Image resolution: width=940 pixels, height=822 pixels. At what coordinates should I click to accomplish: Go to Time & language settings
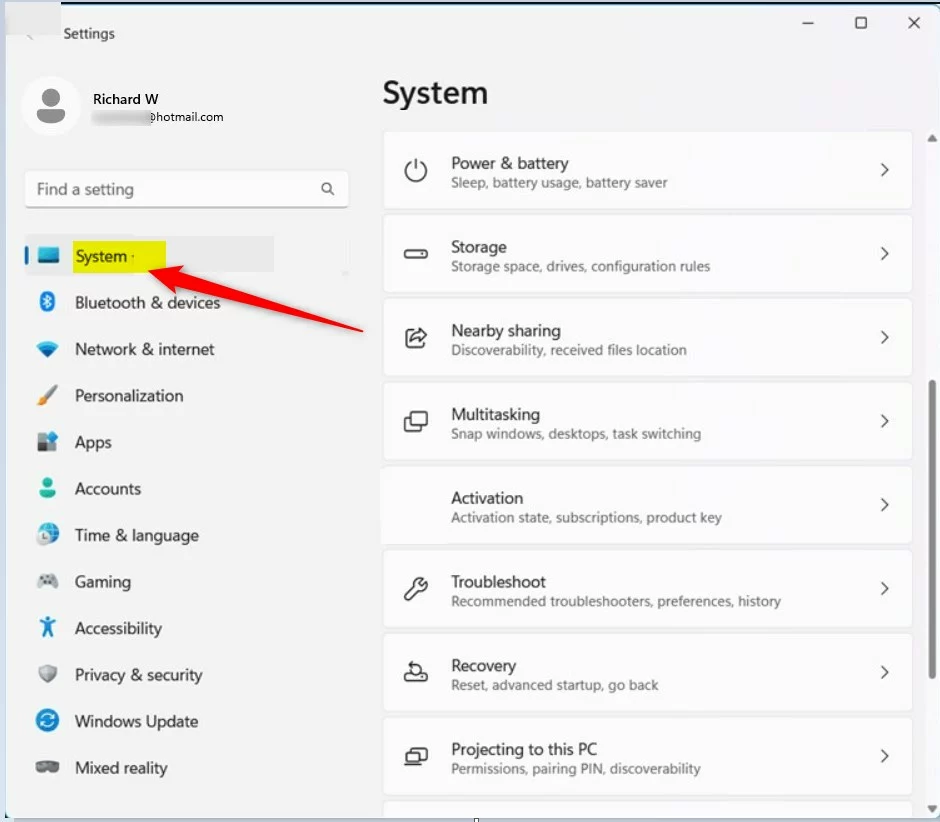[136, 535]
